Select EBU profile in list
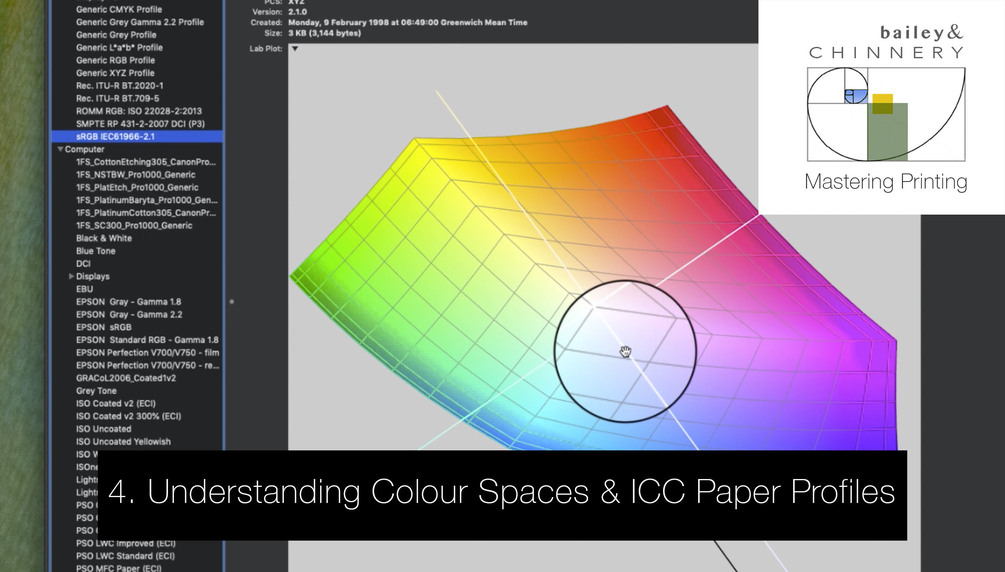The width and height of the screenshot is (1005, 572). tap(85, 289)
